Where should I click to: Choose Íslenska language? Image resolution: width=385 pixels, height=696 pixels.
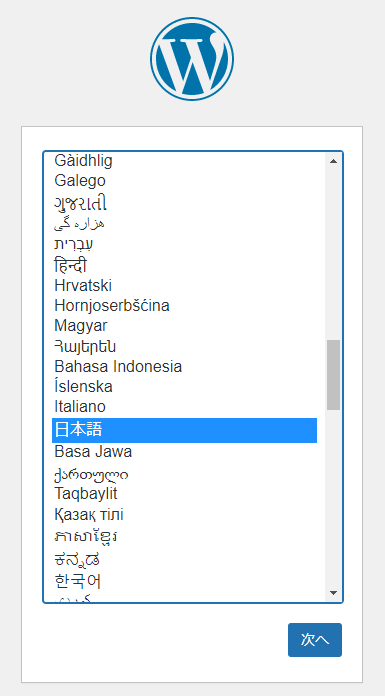pyautogui.click(x=184, y=387)
